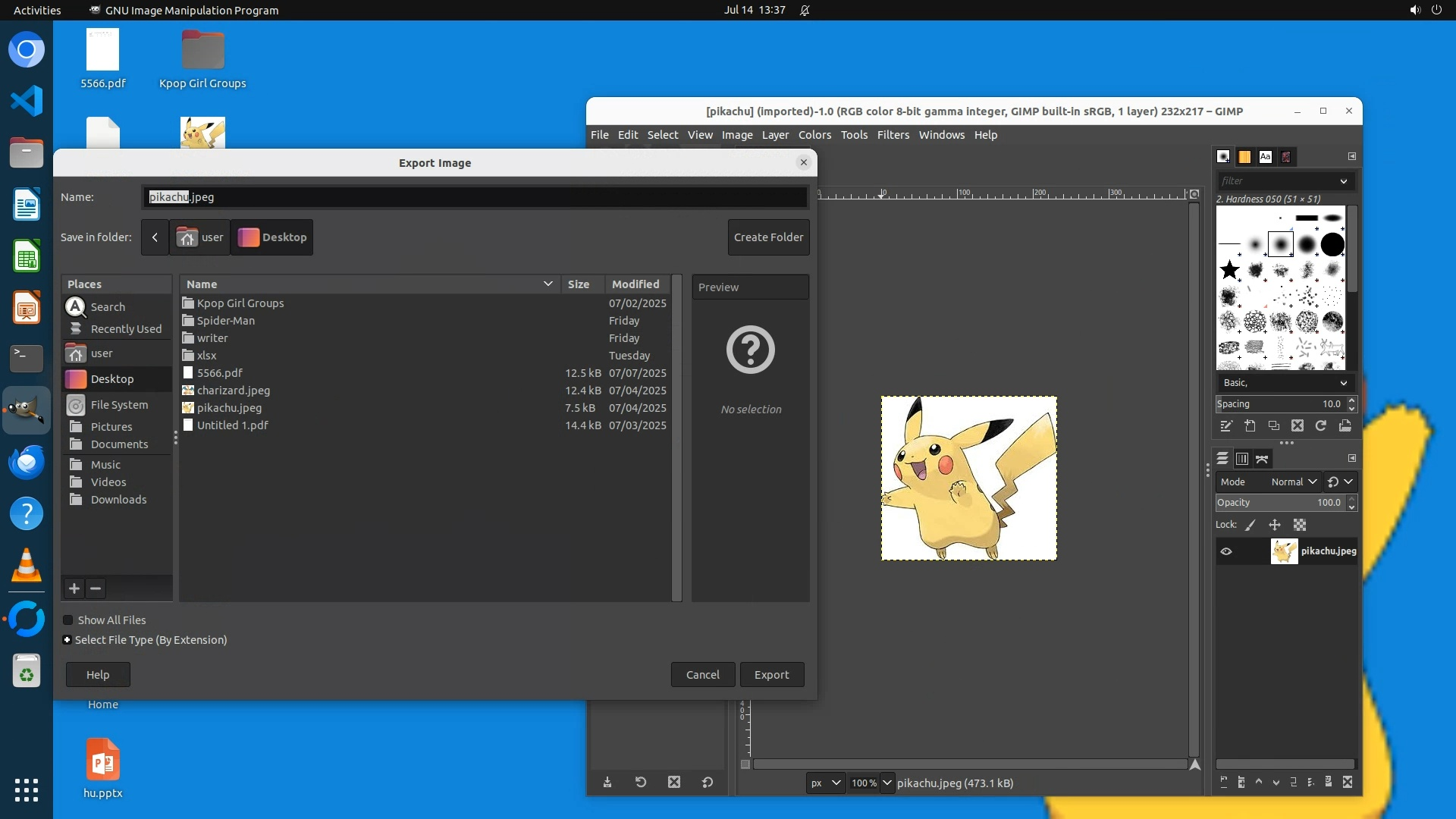Image resolution: width=1456 pixels, height=819 pixels.
Task: Open the Fonts tab icon
Action: point(1265,157)
